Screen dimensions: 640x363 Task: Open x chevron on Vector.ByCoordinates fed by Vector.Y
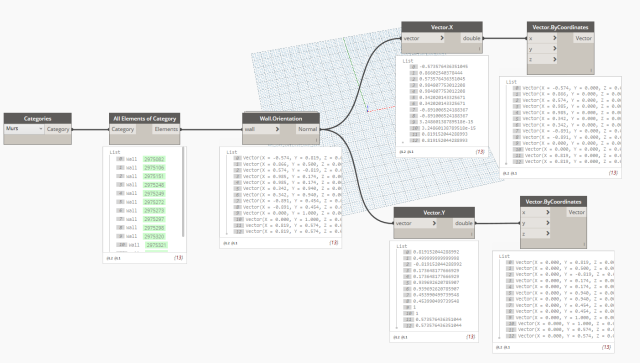547,212
